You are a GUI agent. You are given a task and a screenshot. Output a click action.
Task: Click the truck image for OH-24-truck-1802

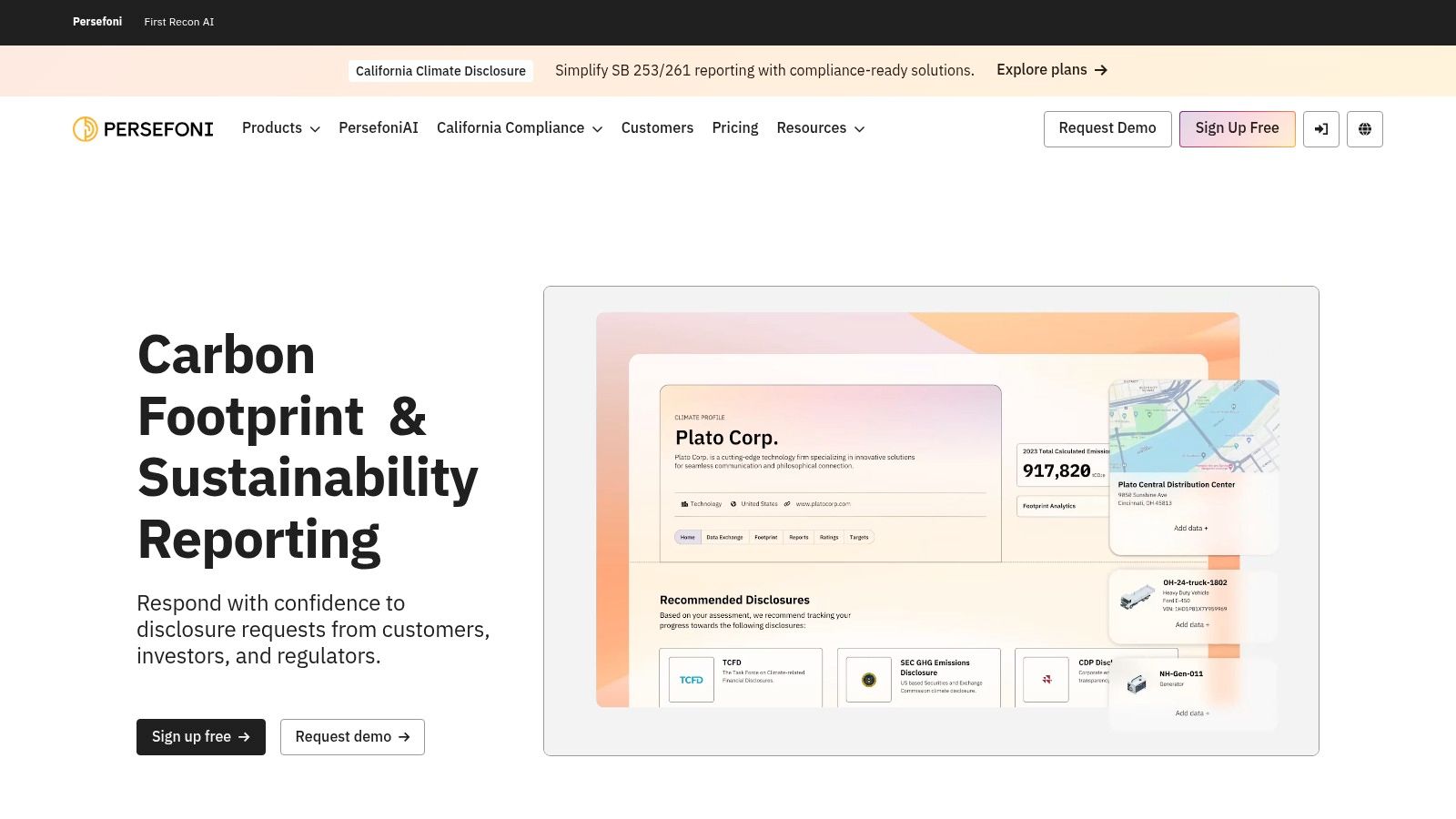(x=1137, y=597)
